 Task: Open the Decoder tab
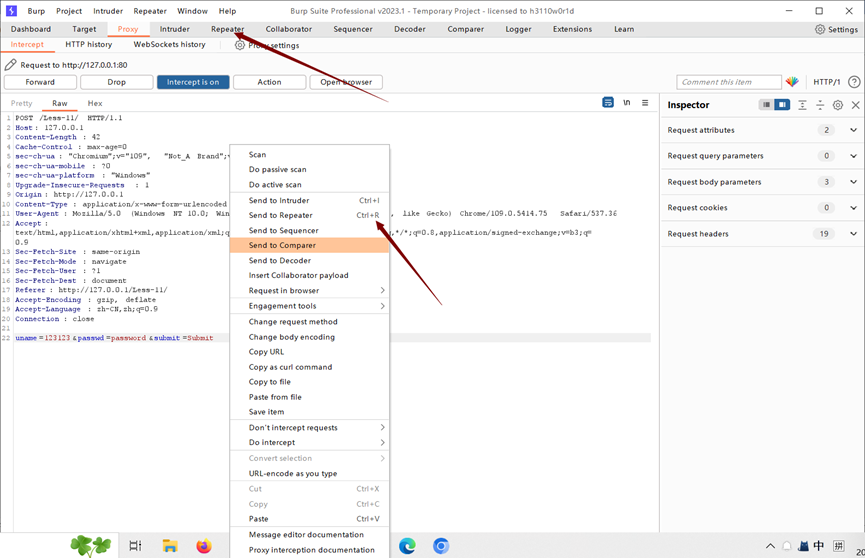(410, 29)
